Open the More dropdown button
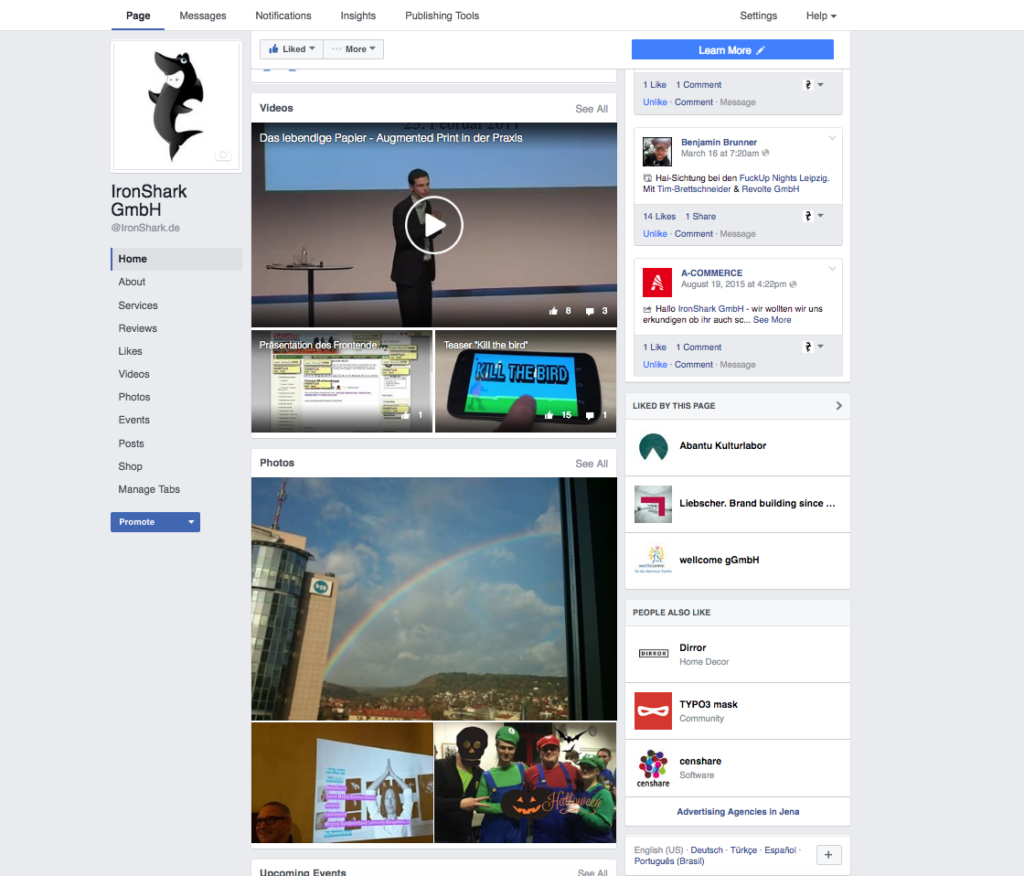The width and height of the screenshot is (1024, 876). (x=353, y=49)
